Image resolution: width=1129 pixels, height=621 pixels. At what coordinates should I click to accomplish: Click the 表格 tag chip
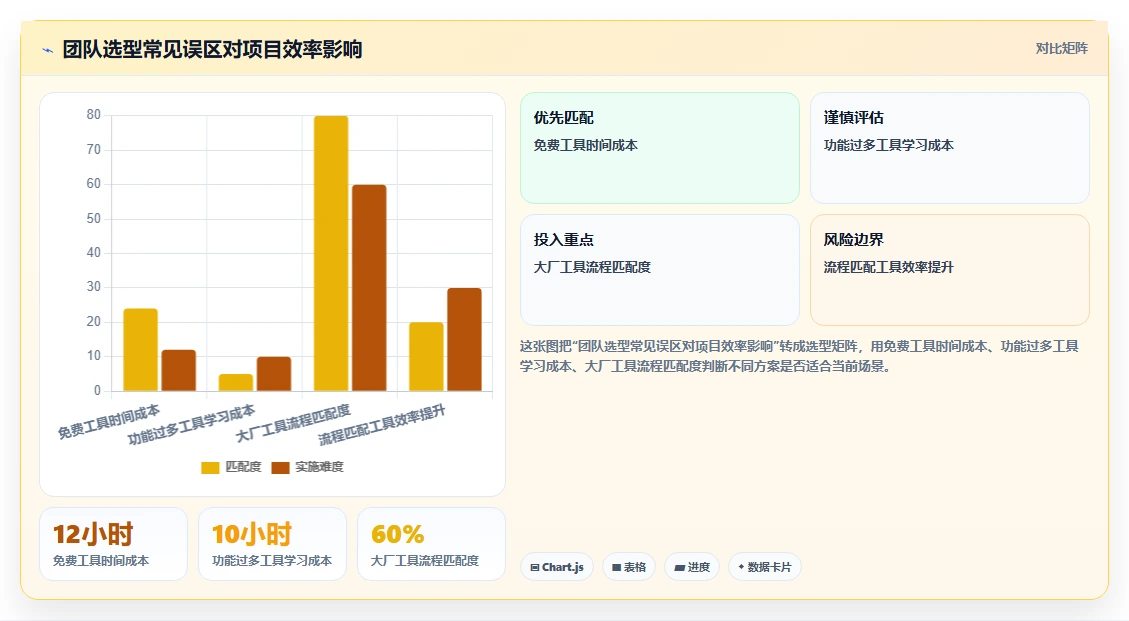pos(629,567)
